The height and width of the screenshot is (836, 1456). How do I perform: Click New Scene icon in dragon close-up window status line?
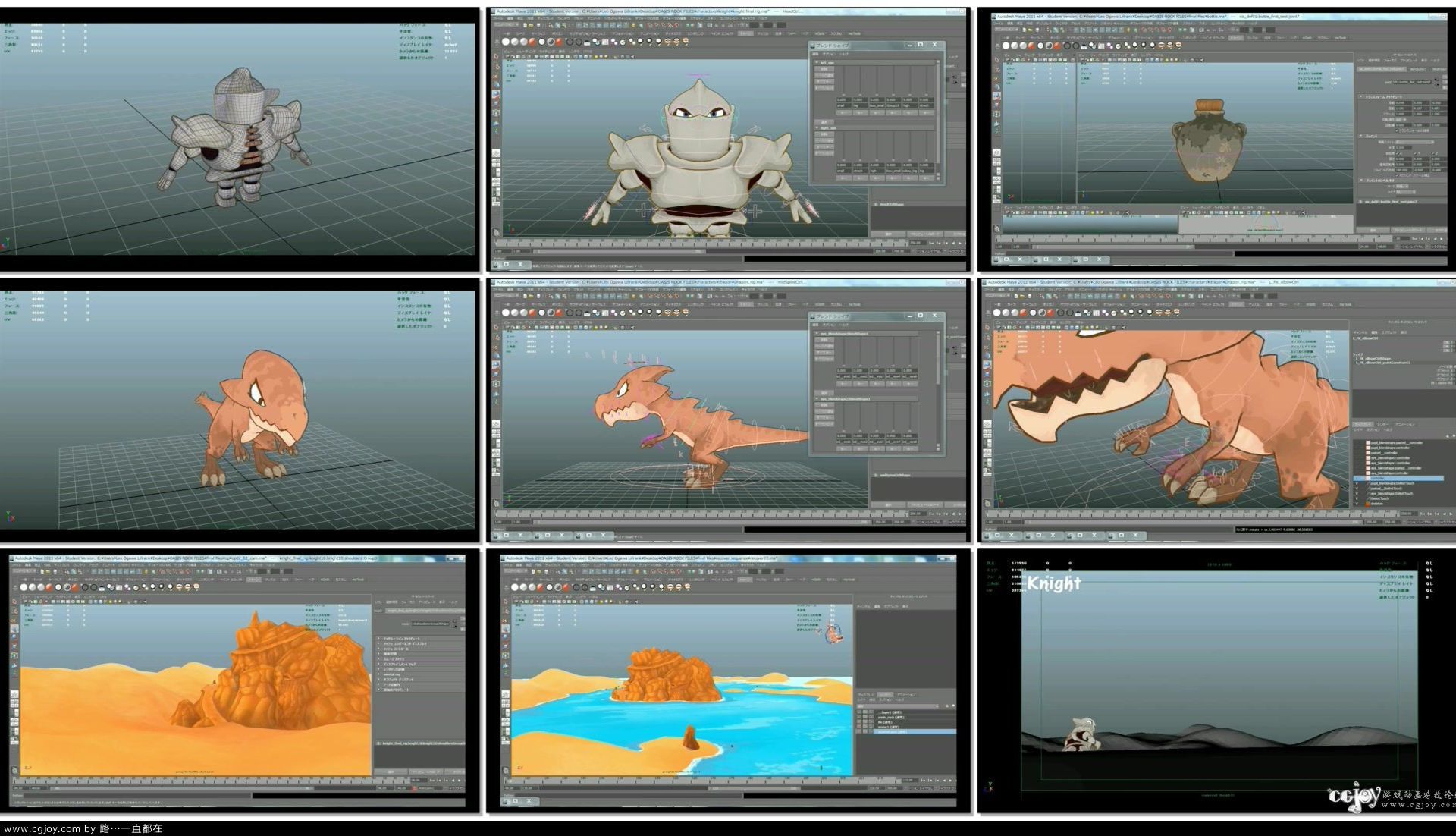[x=1016, y=296]
